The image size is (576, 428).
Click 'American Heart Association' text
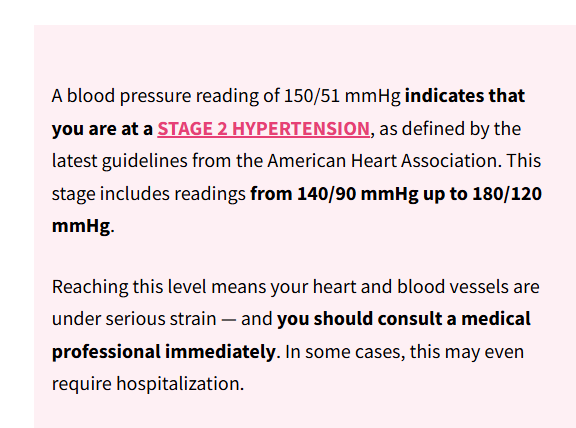pos(384,161)
